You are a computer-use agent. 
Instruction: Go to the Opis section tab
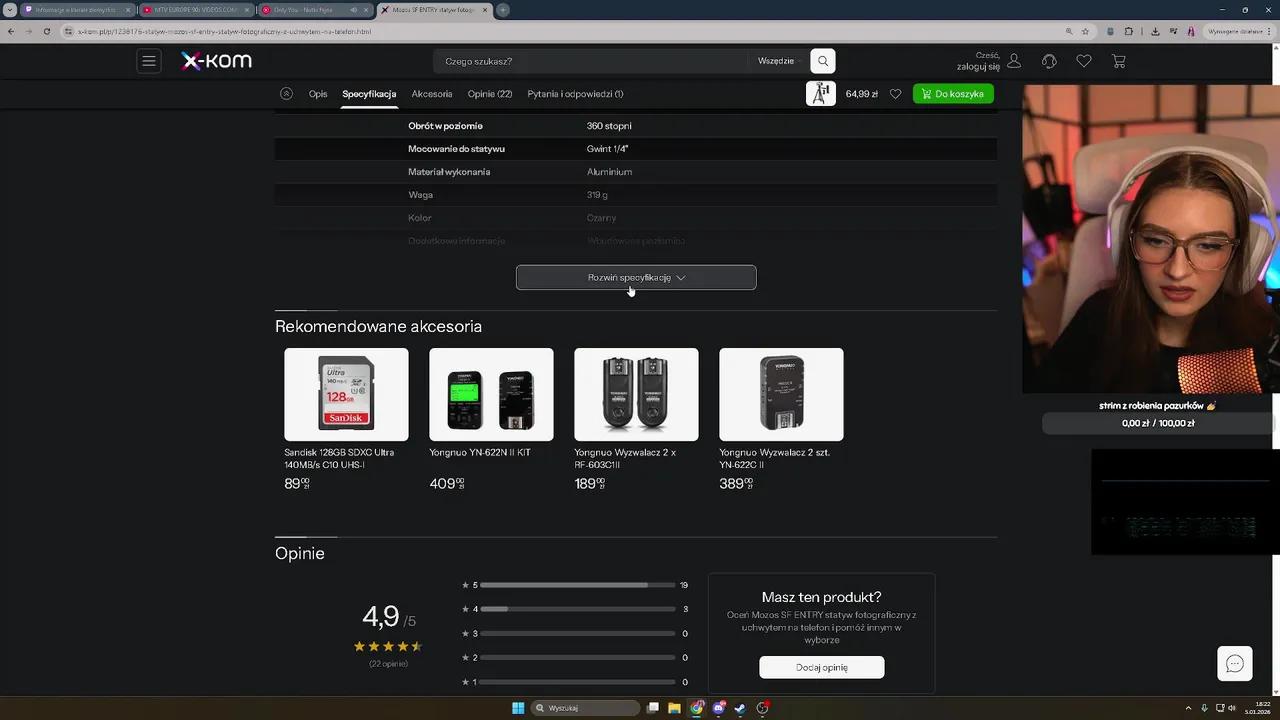click(318, 94)
